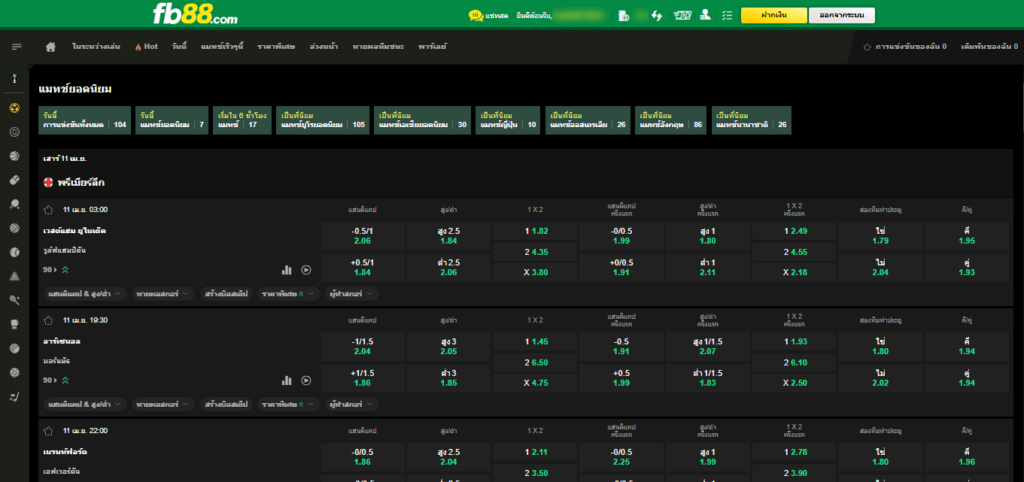Pick Brentford 1X2 home odds 1 2.11
This screenshot has height=482, width=1024.
click(x=535, y=452)
